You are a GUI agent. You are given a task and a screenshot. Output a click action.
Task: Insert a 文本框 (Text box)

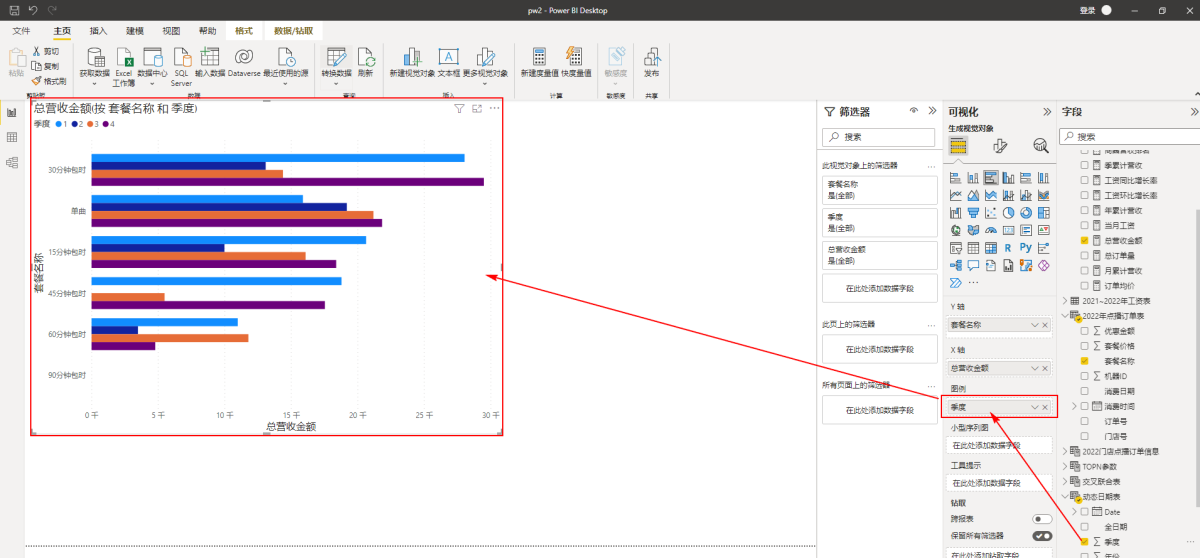[448, 62]
